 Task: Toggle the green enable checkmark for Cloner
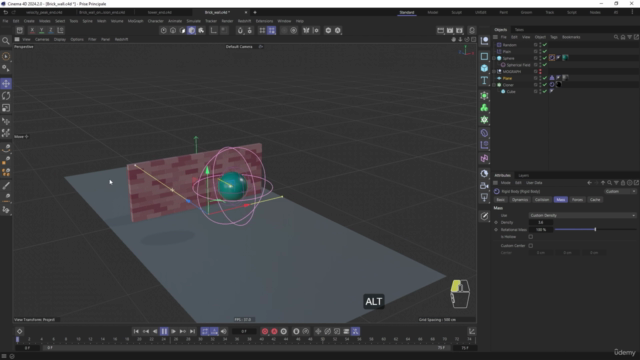point(545,84)
